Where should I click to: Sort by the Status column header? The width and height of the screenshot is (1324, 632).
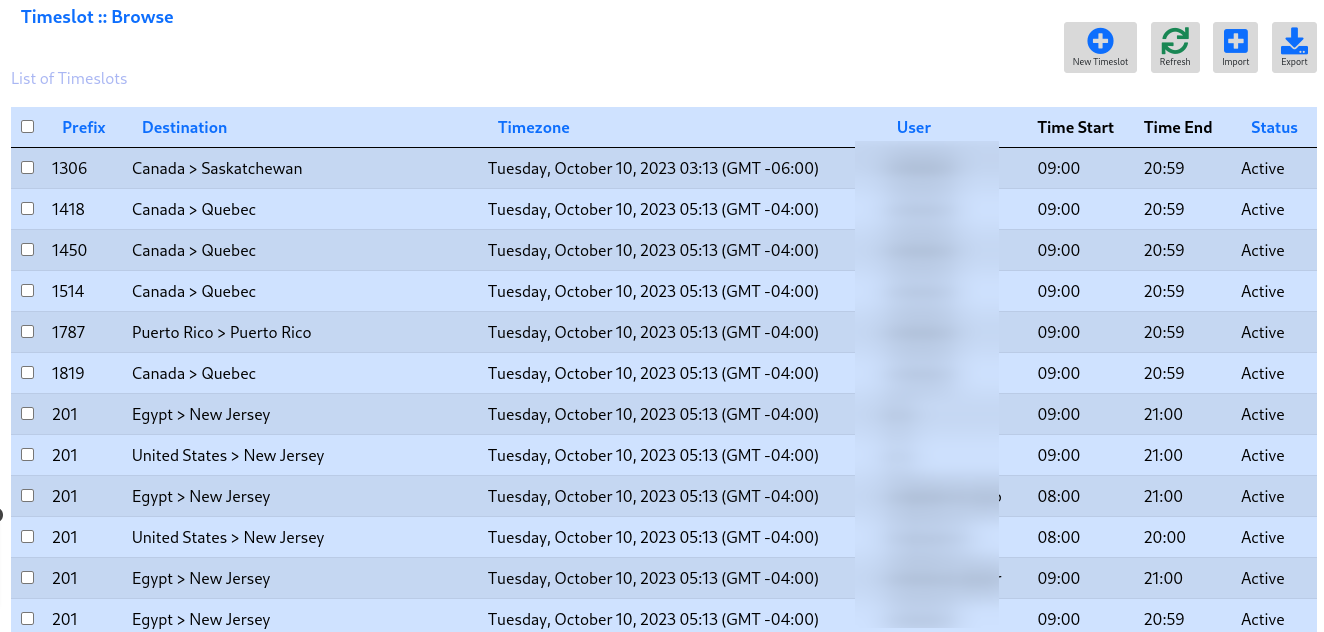pos(1274,127)
